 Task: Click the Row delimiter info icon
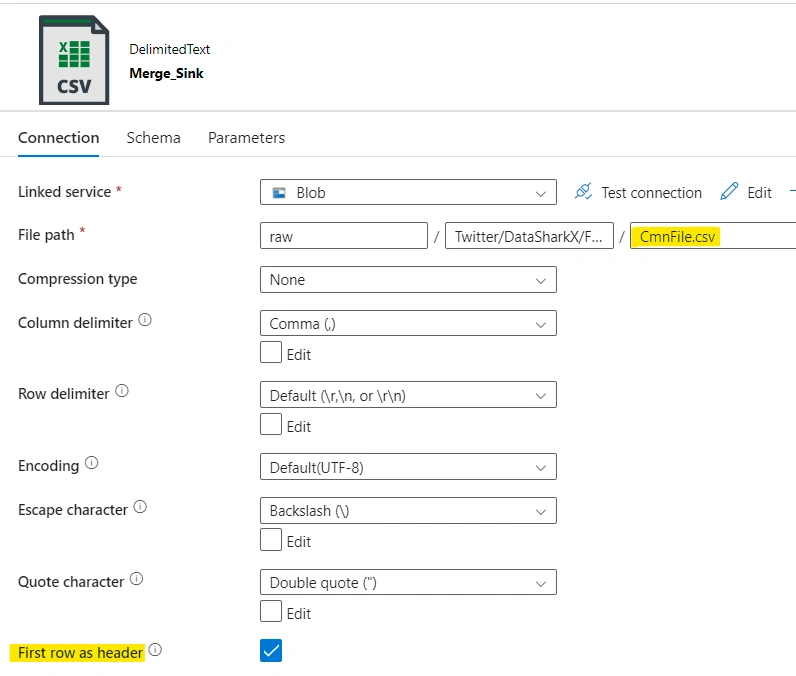(x=122, y=391)
